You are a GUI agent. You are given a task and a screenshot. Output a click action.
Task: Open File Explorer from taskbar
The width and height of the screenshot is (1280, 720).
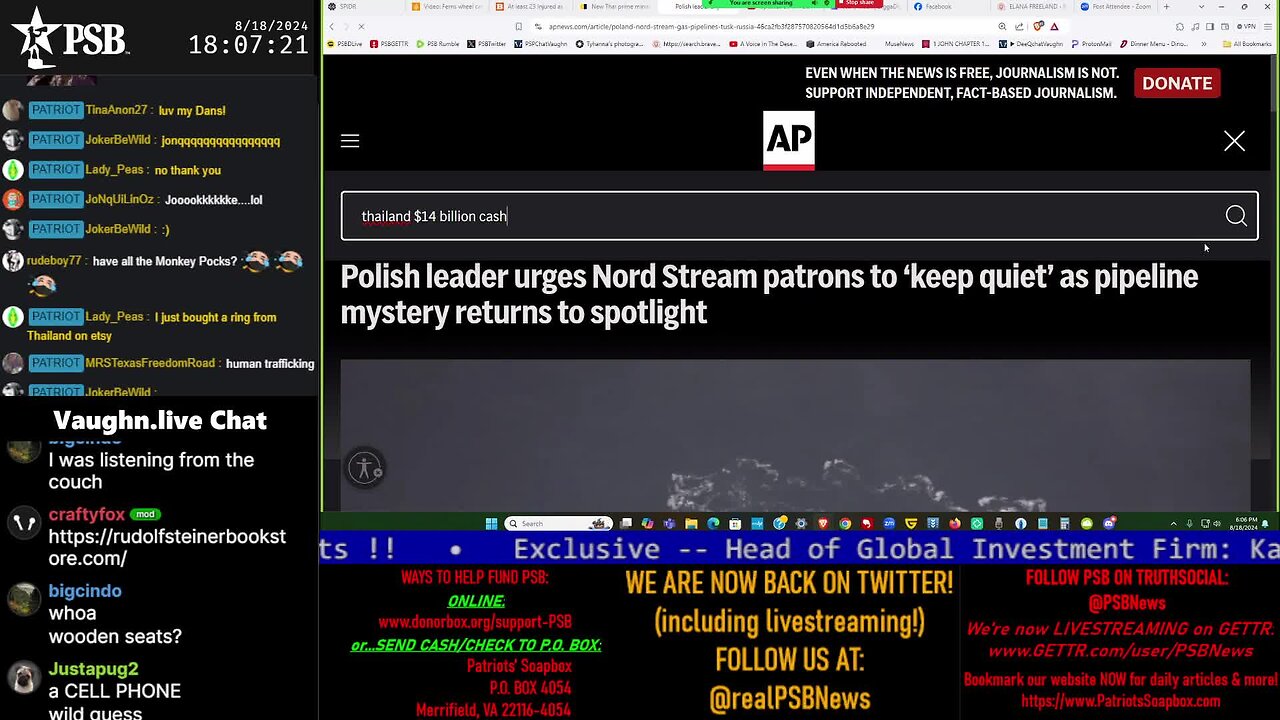[x=691, y=523]
